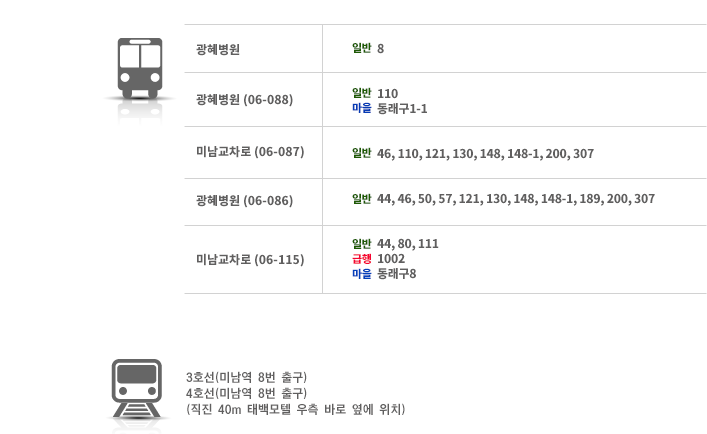Click the bus list starting with 46, 110, 121
The width and height of the screenshot is (707, 434).
coord(485,154)
